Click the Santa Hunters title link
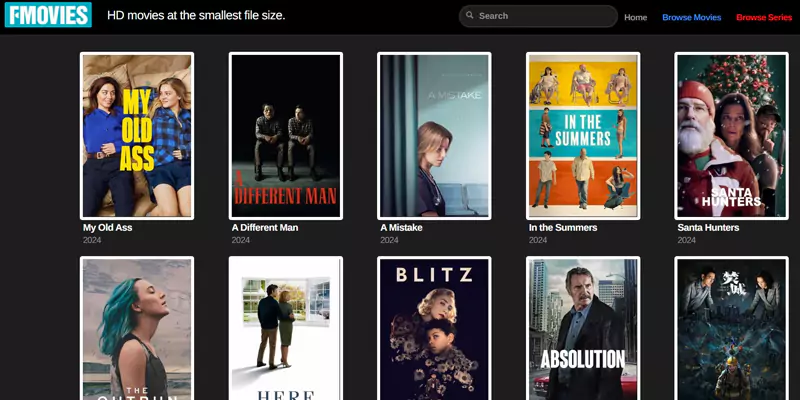 (708, 228)
